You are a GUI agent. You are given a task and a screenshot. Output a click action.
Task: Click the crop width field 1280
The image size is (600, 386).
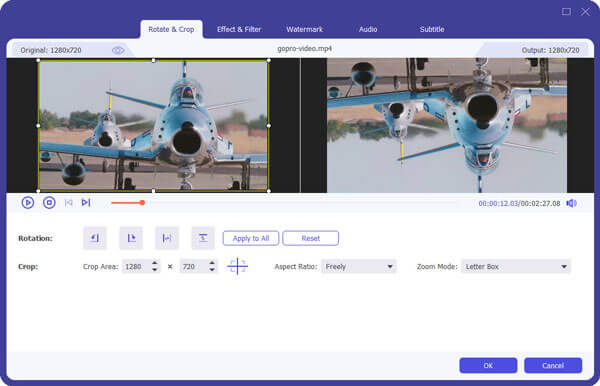pyautogui.click(x=136, y=267)
